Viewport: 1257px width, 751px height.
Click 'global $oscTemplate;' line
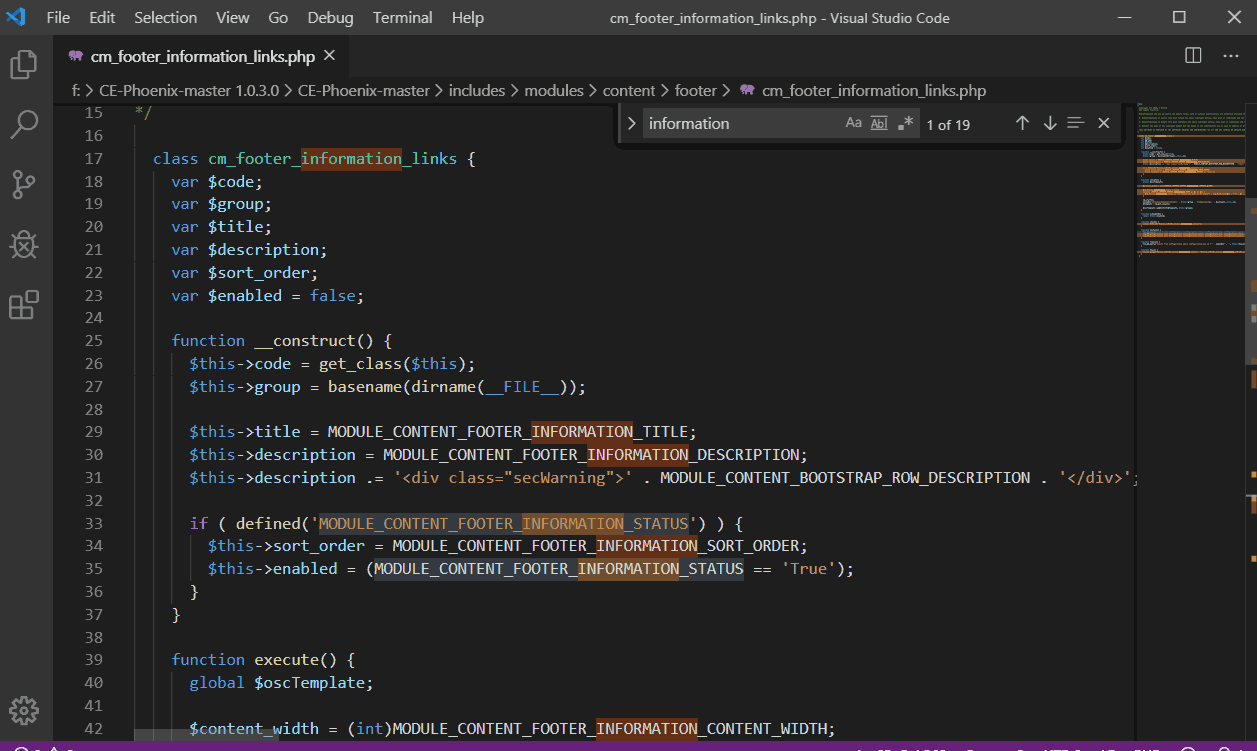(x=281, y=682)
